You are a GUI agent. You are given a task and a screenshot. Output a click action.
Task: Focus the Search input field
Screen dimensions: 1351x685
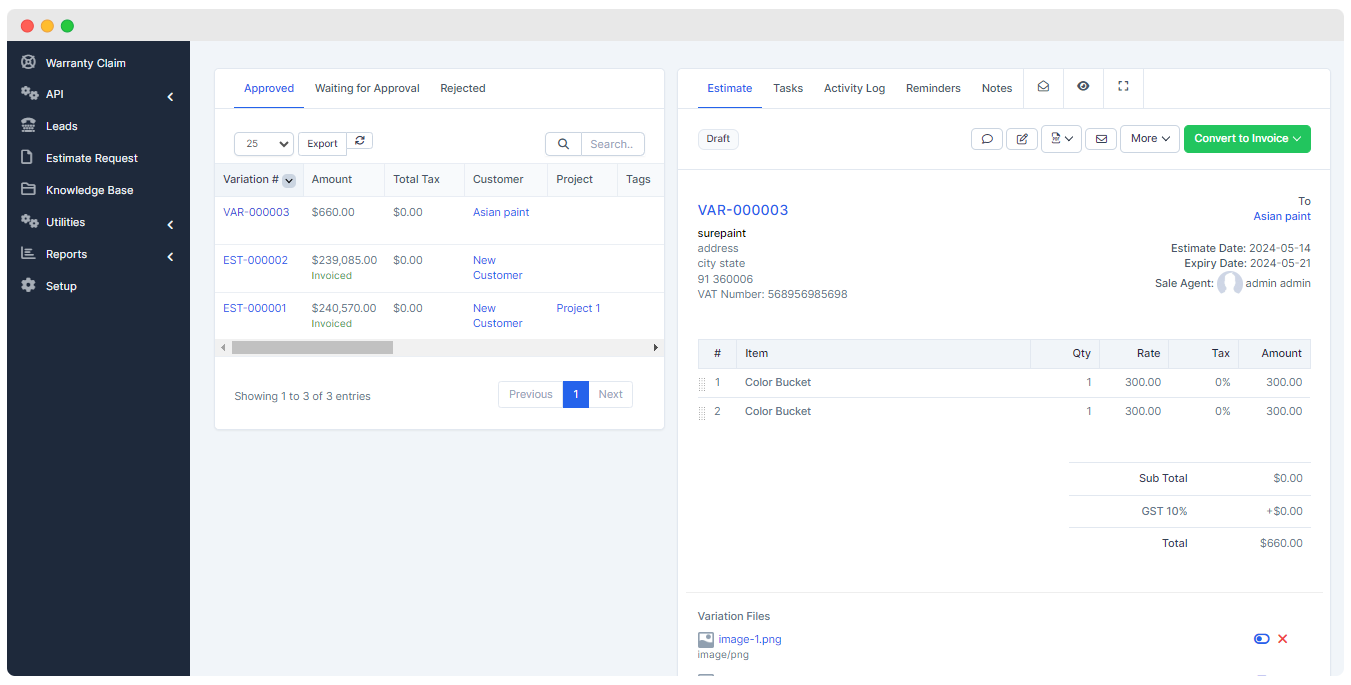(612, 144)
